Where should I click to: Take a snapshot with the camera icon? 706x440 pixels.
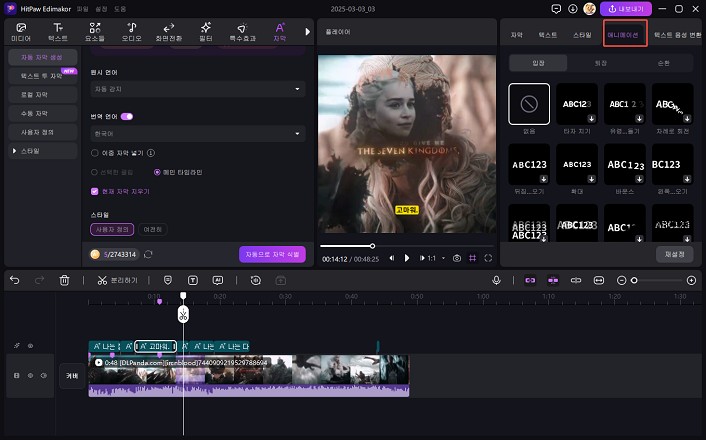457,258
